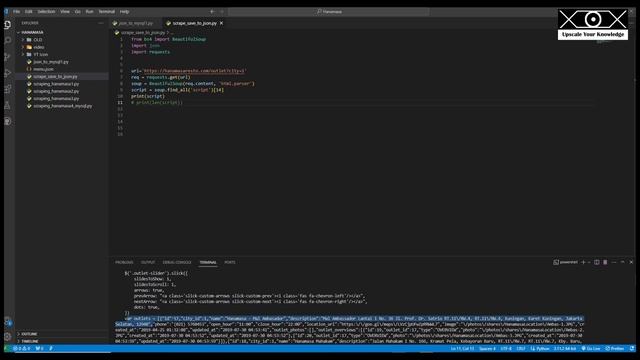This screenshot has width=640, height=360.
Task: Click the Explorer more actions ellipsis
Action: click(101, 23)
